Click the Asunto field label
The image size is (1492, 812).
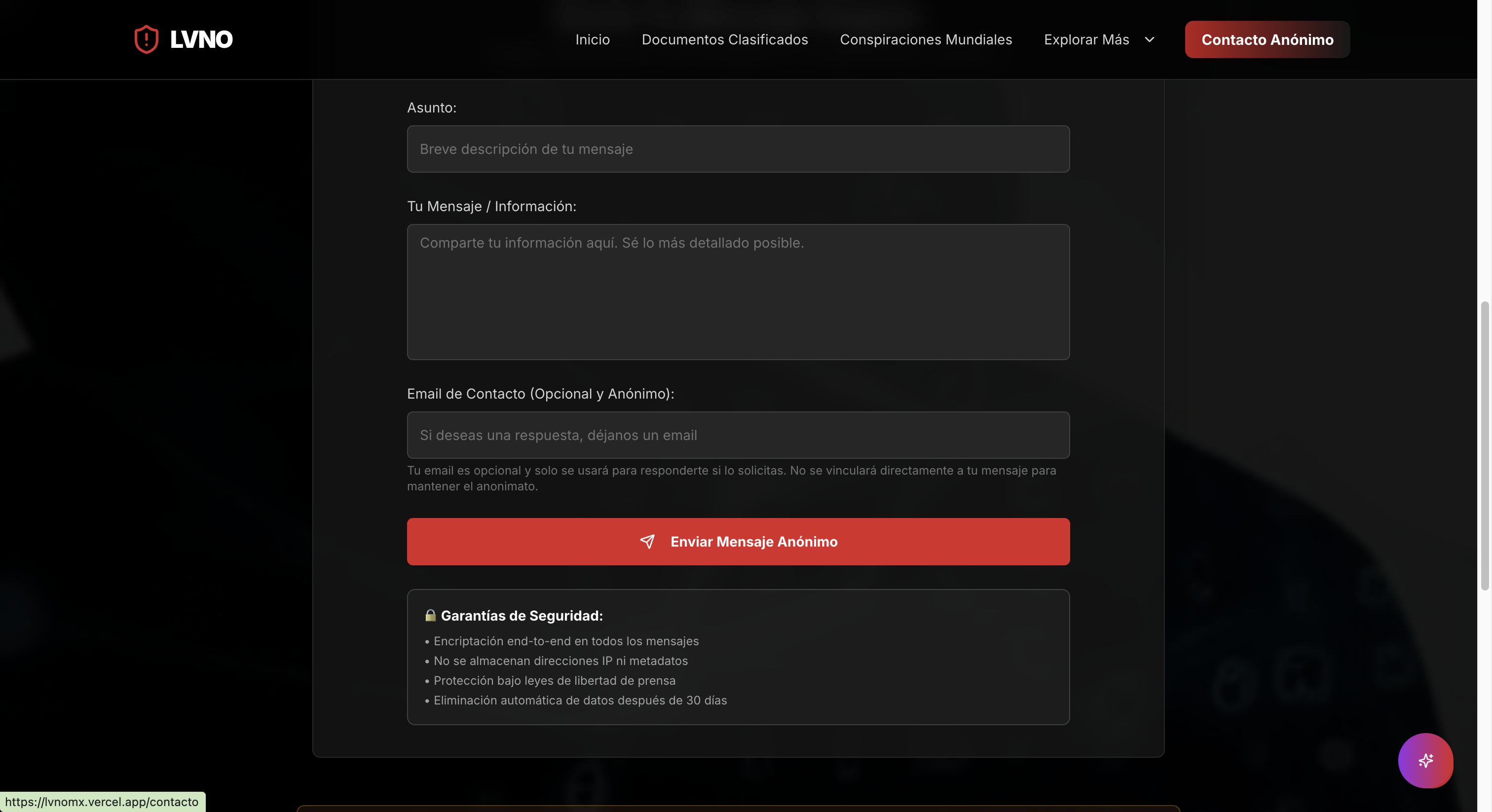coord(432,108)
